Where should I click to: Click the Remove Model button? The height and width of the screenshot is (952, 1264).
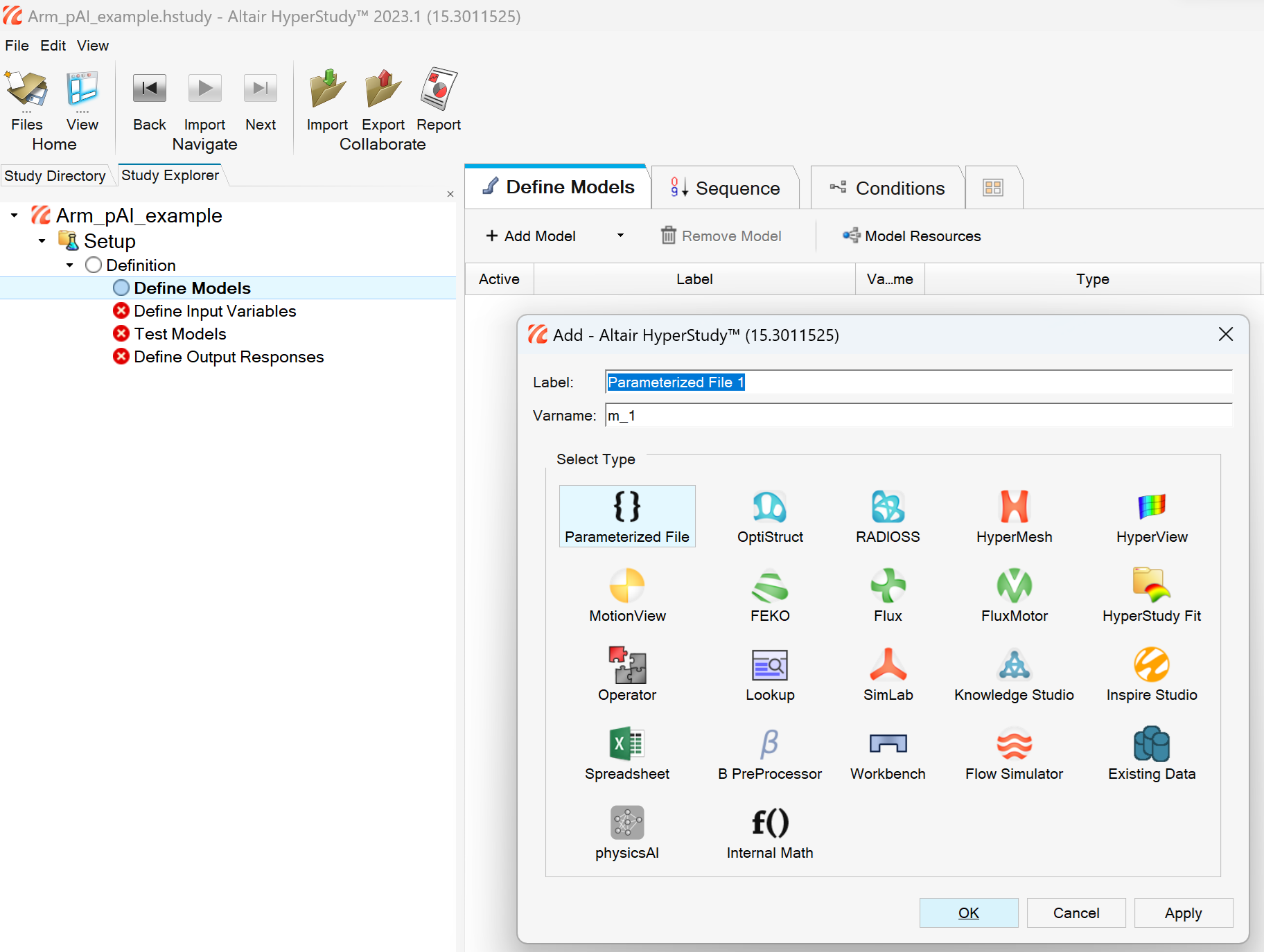click(721, 236)
